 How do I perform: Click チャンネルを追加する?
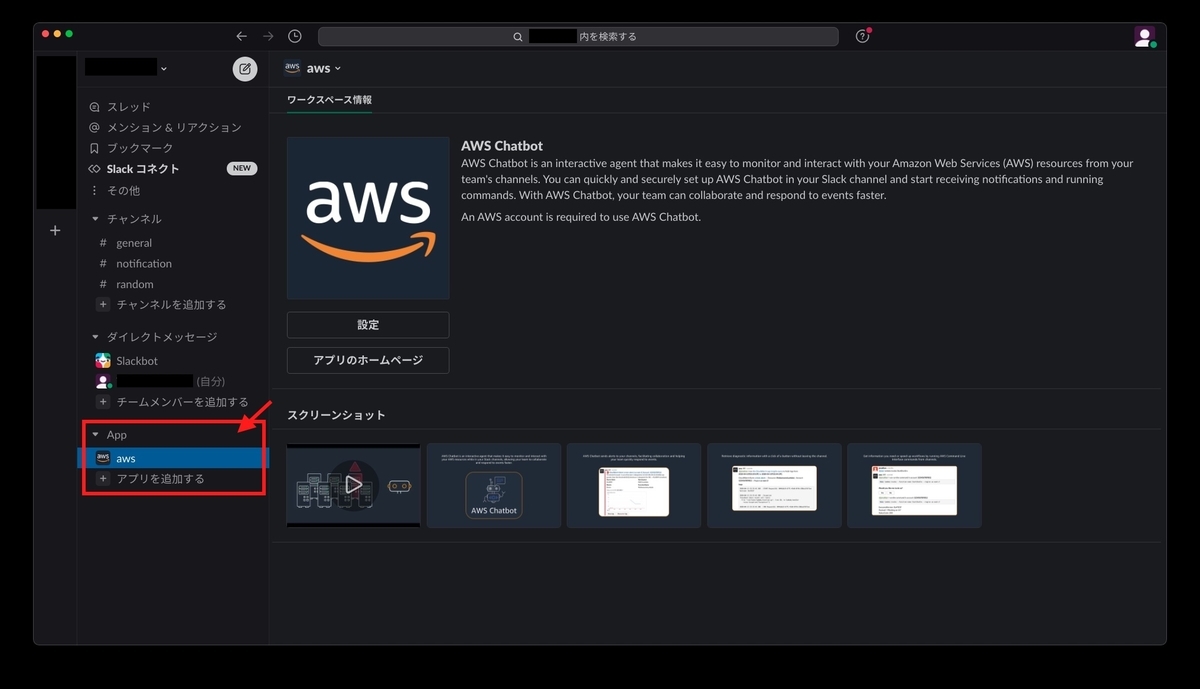(172, 305)
